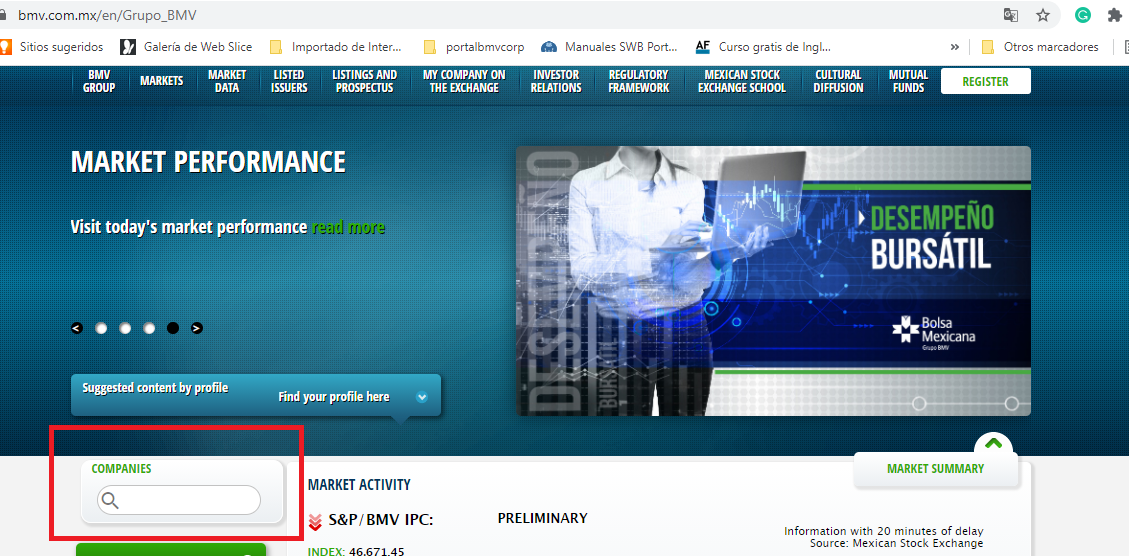Select the first carousel dot
Image resolution: width=1129 pixels, height=556 pixels.
click(x=101, y=328)
